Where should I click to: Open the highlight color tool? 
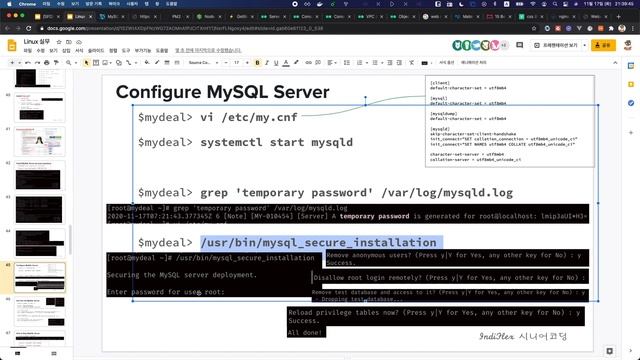(296, 63)
